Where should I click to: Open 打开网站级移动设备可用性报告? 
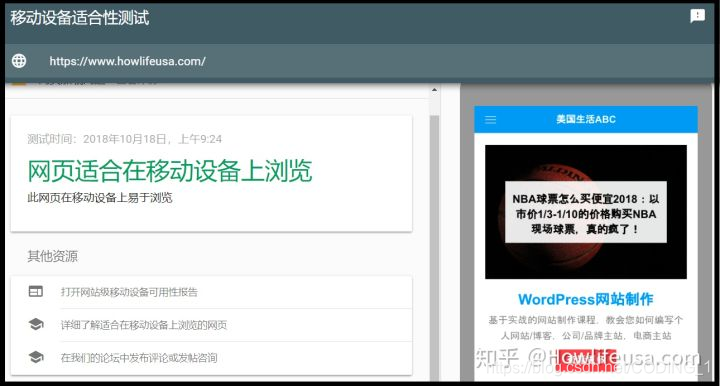pyautogui.click(x=129, y=292)
